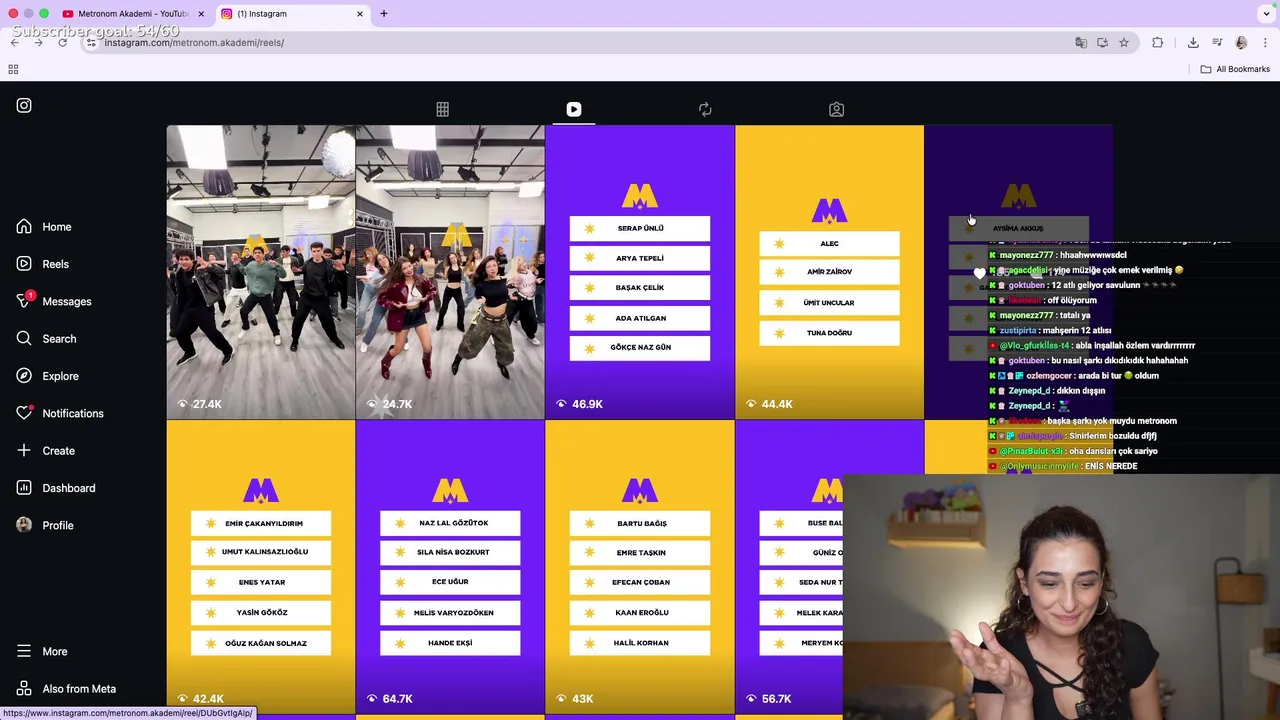The image size is (1280, 720).
Task: Open Also from Meta menu
Action: tap(66, 689)
